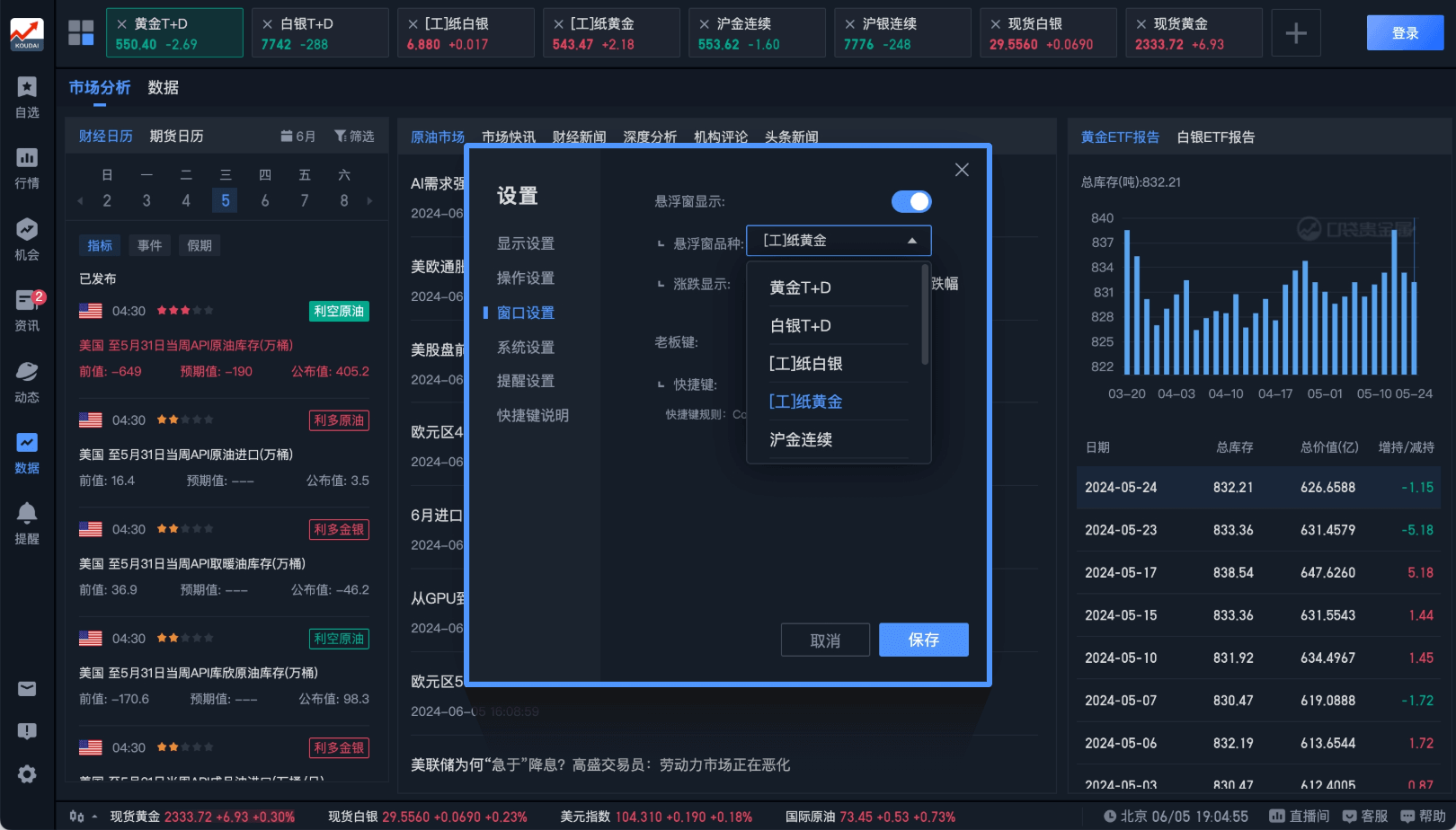Choose 沪金连续 from the dropdown list
This screenshot has width=1456, height=830.
(x=801, y=439)
